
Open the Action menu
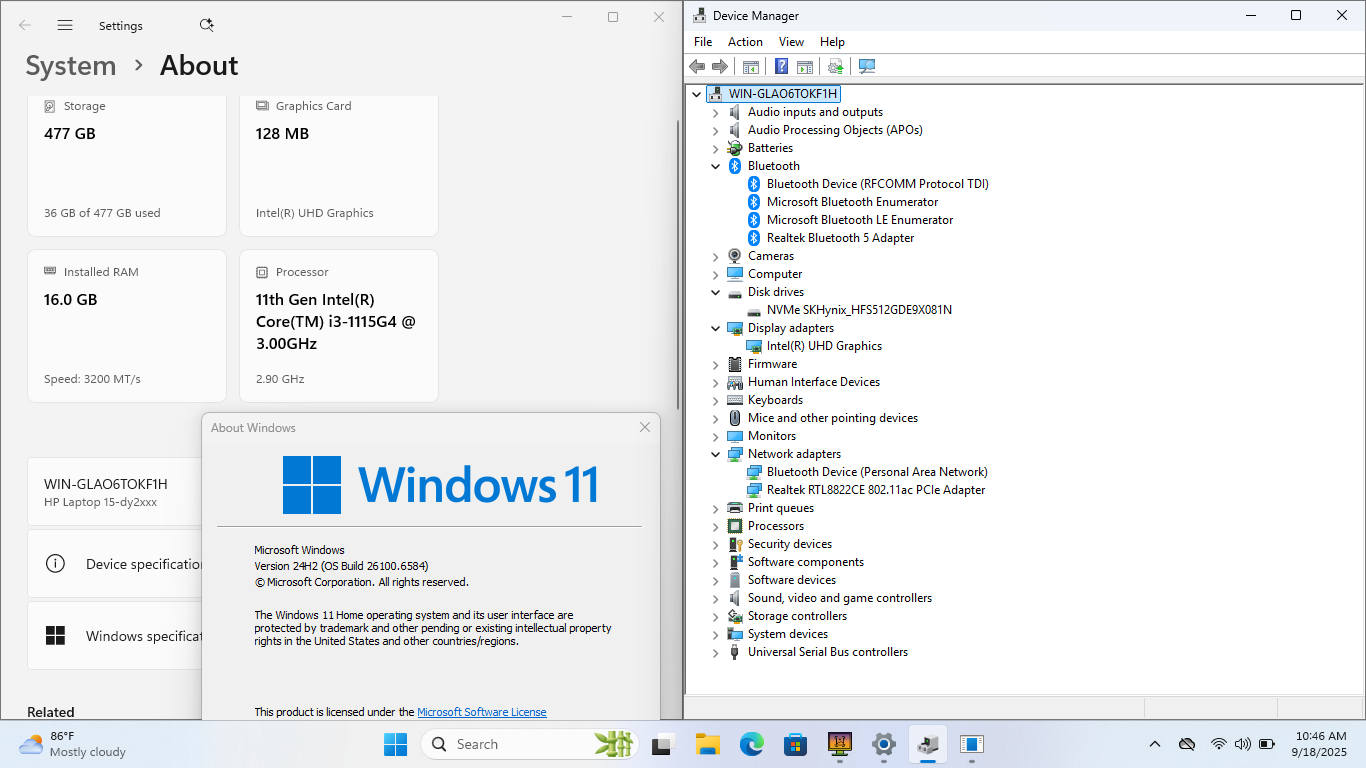[x=745, y=42]
